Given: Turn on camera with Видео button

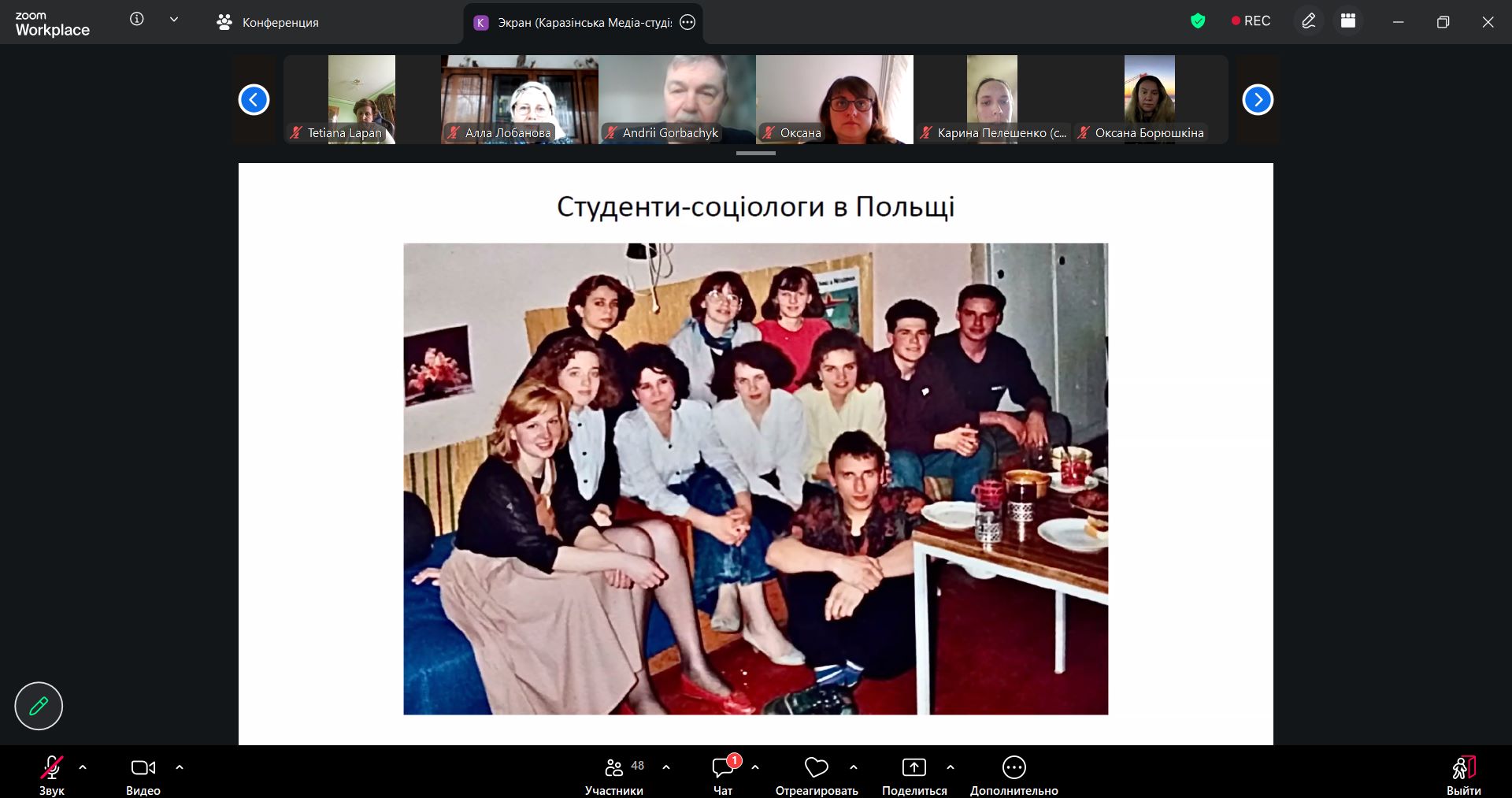Looking at the screenshot, I should (143, 776).
